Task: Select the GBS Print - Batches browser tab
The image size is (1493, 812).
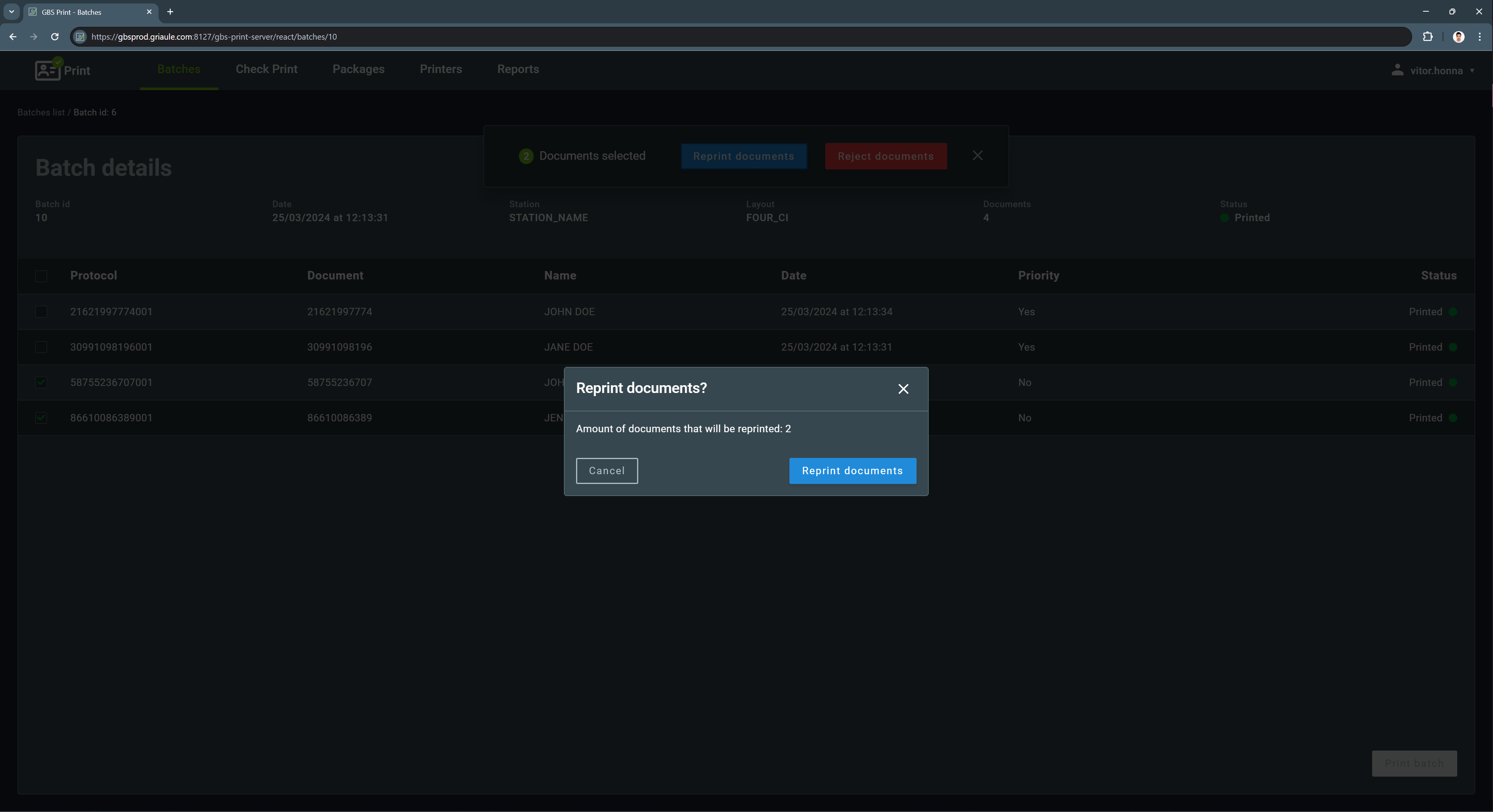Action: coord(91,12)
